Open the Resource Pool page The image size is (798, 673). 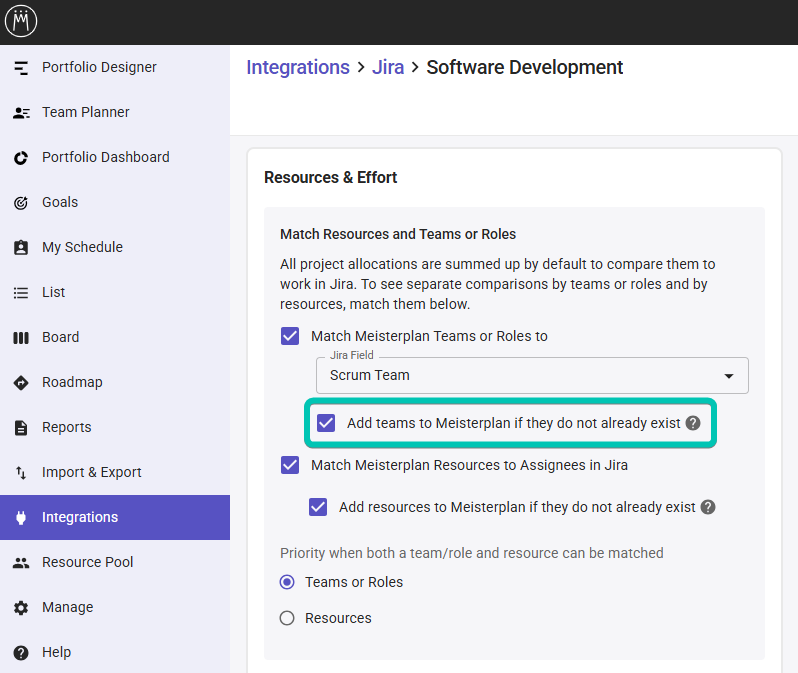[x=115, y=562]
